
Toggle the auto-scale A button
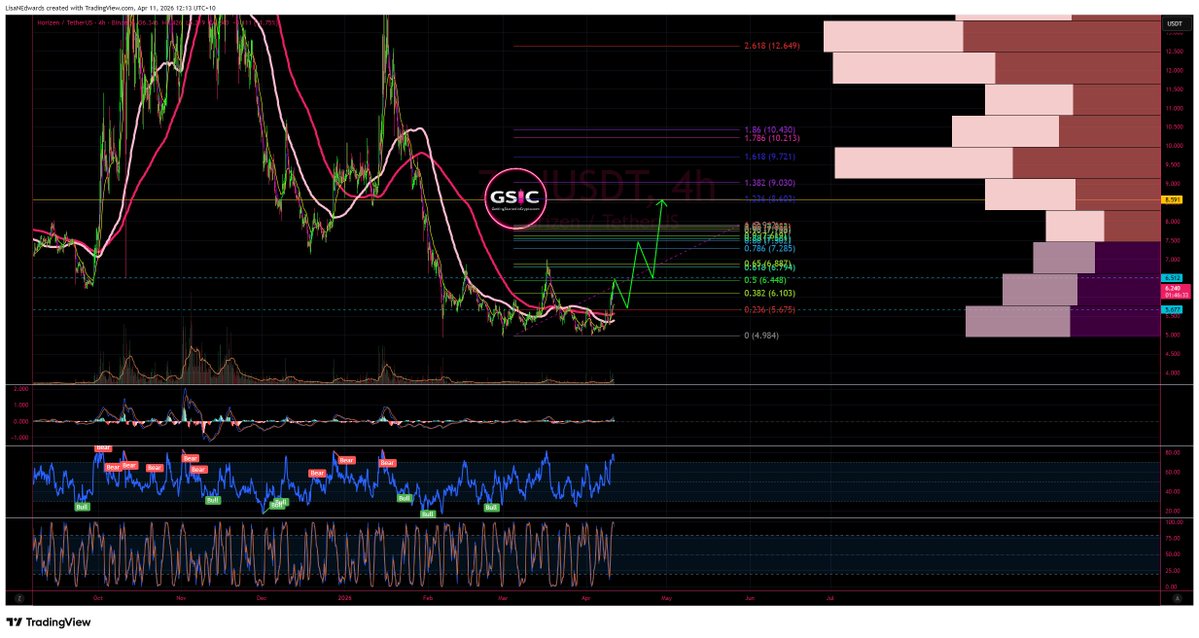tap(1178, 598)
